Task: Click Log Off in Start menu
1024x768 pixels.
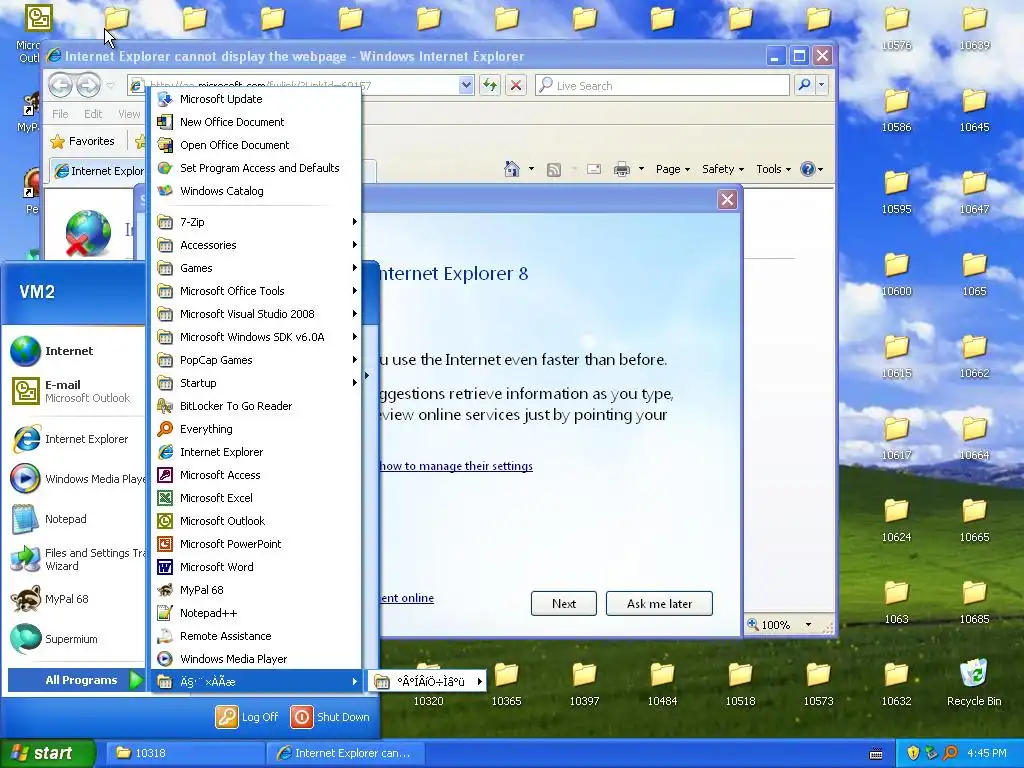Action: (x=247, y=717)
